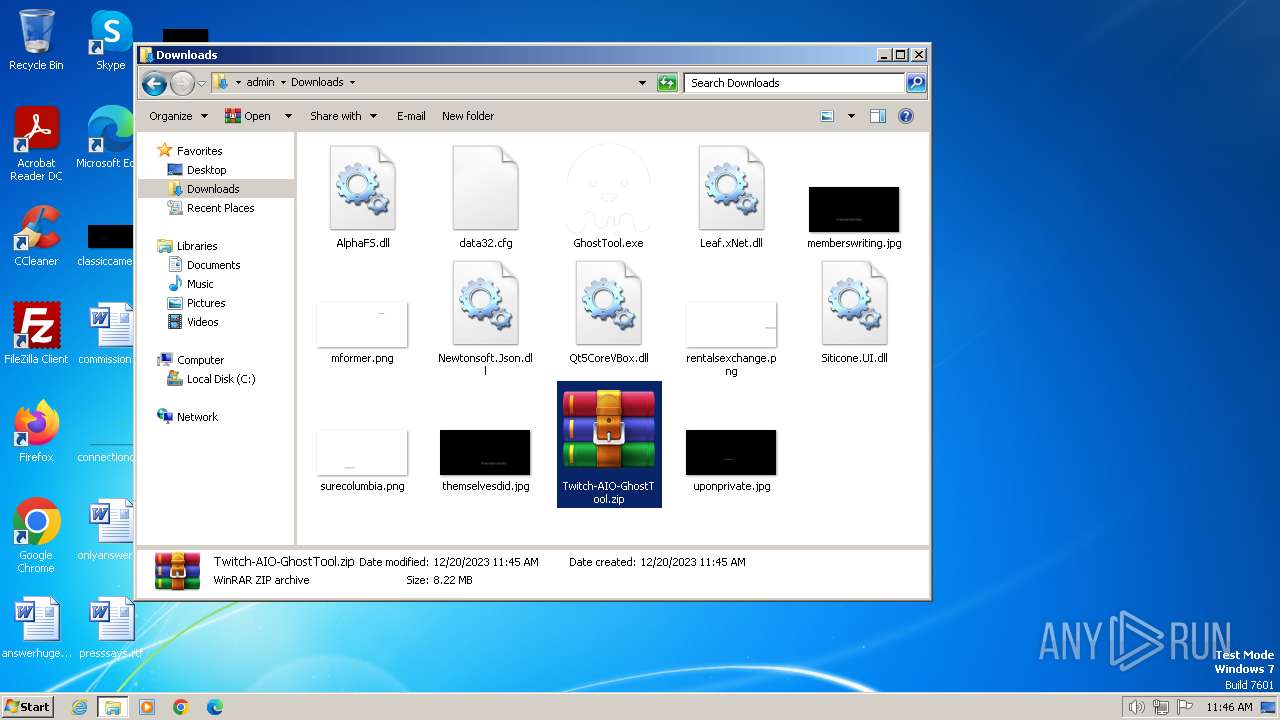Open Explorer help icon
The height and width of the screenshot is (720, 1280).
(906, 116)
